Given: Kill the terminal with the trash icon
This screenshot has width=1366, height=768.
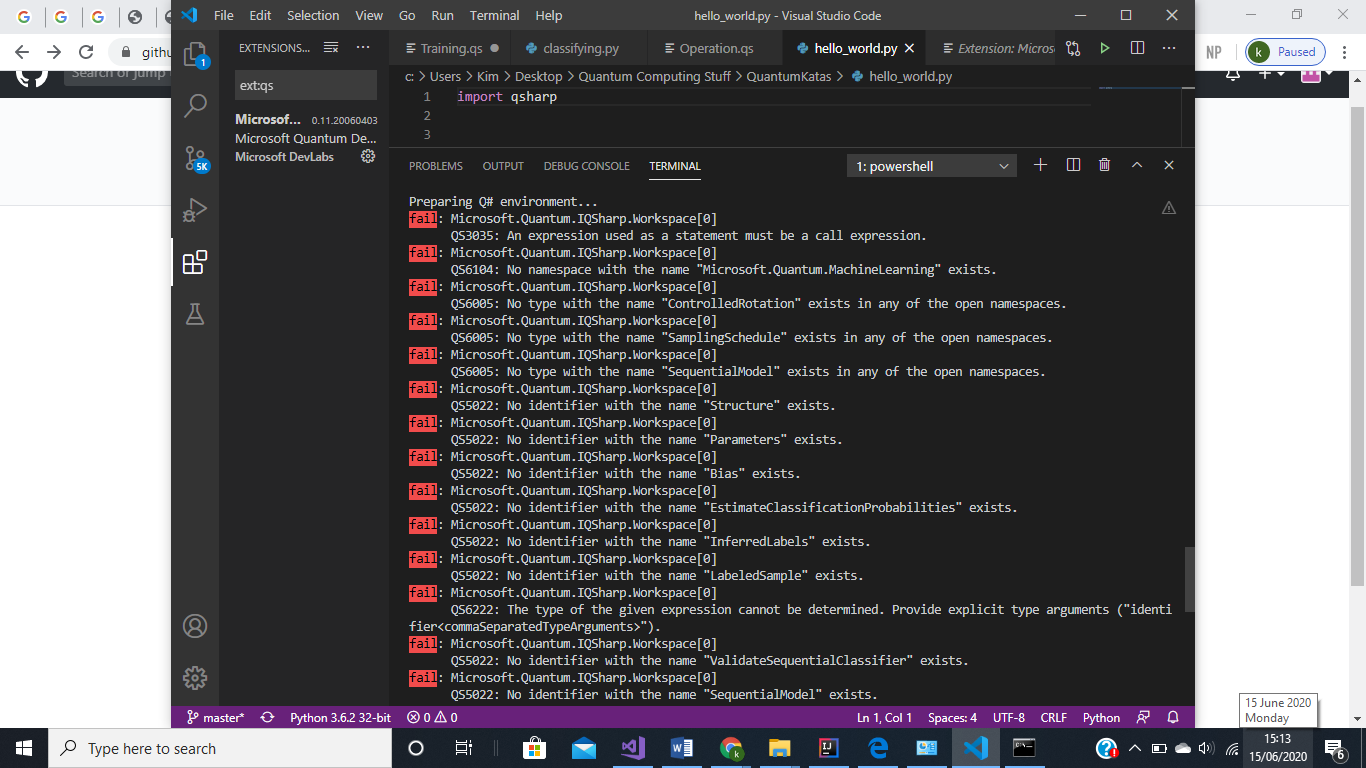Looking at the screenshot, I should click(1104, 165).
